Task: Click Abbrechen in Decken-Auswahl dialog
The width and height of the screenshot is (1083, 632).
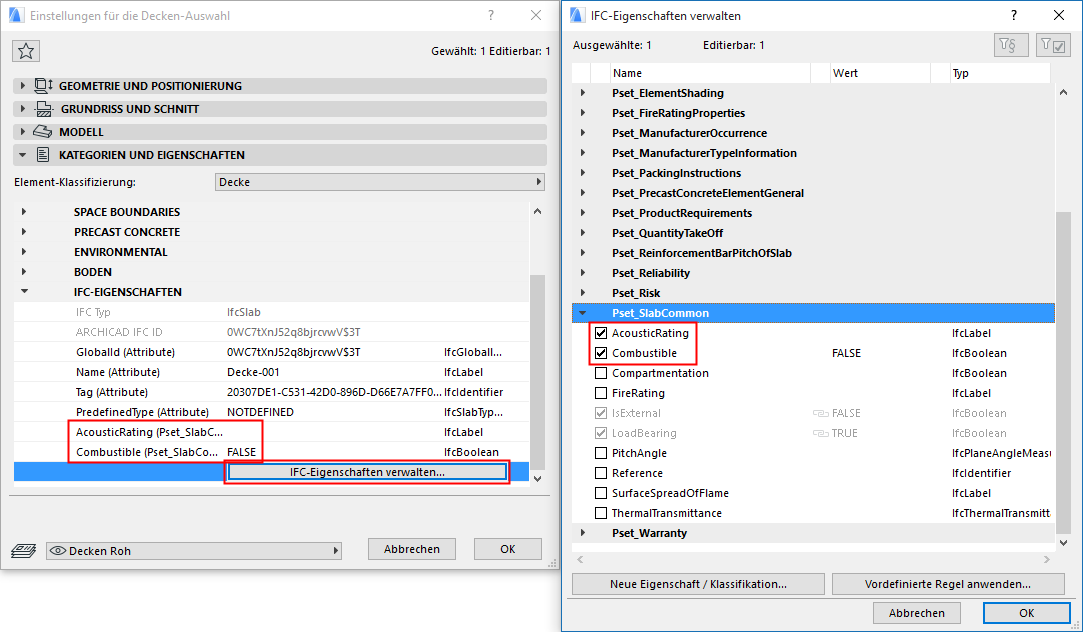Action: tap(412, 549)
